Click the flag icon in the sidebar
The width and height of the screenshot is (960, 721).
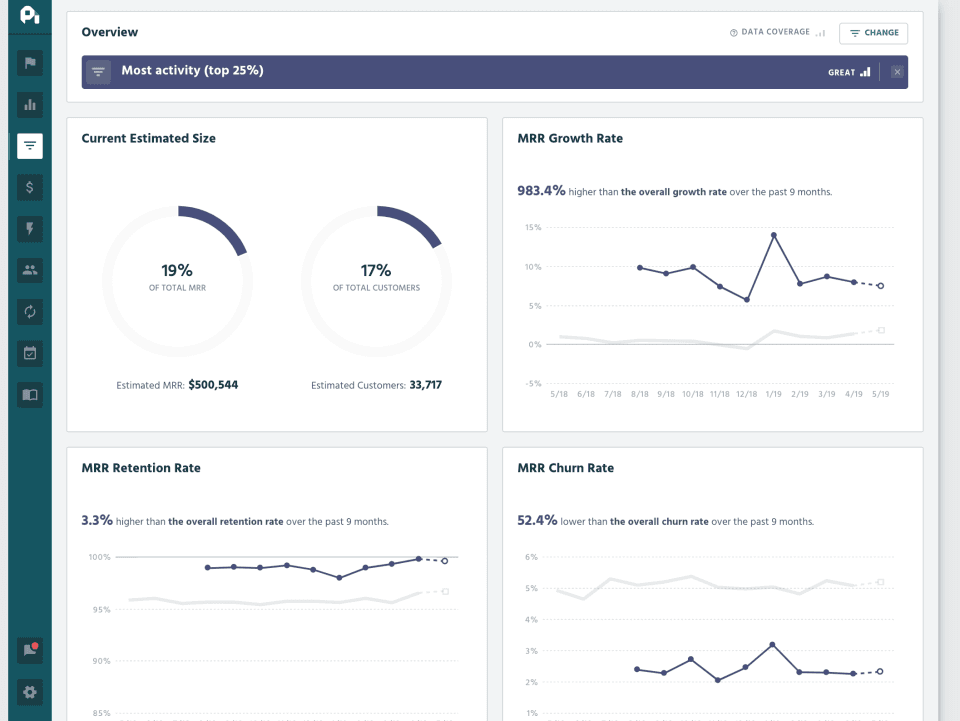coord(30,63)
